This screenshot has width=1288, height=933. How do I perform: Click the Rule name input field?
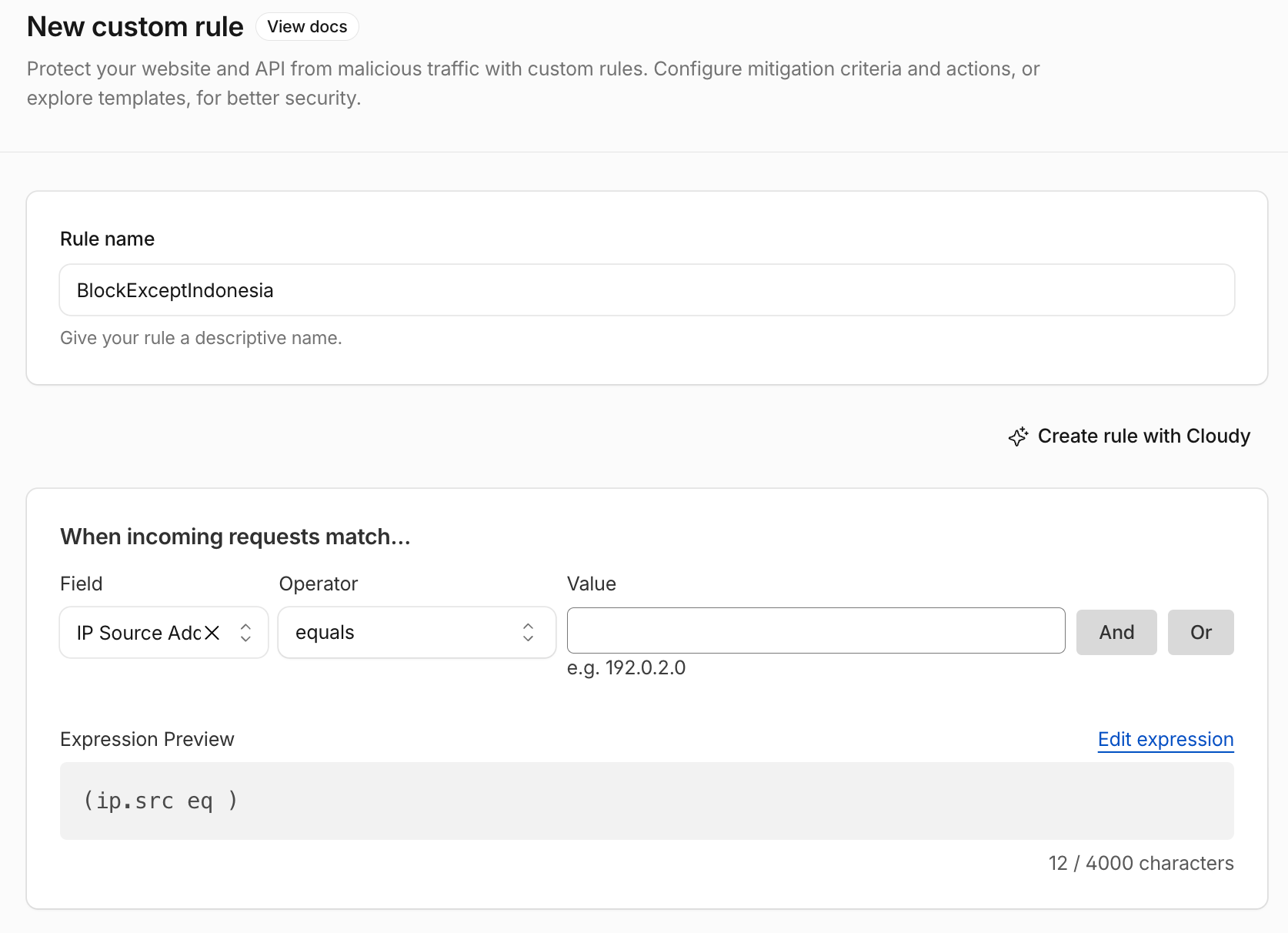click(647, 290)
